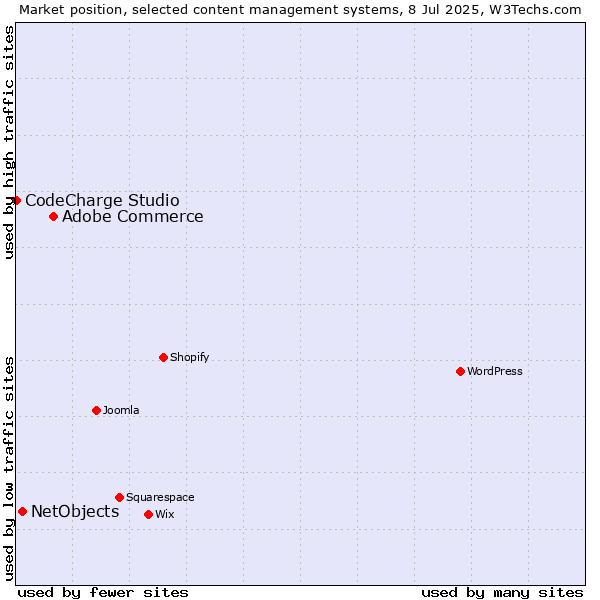Click the 'used by high traffic sites' axis label
The width and height of the screenshot is (600, 600).
tap(8, 142)
